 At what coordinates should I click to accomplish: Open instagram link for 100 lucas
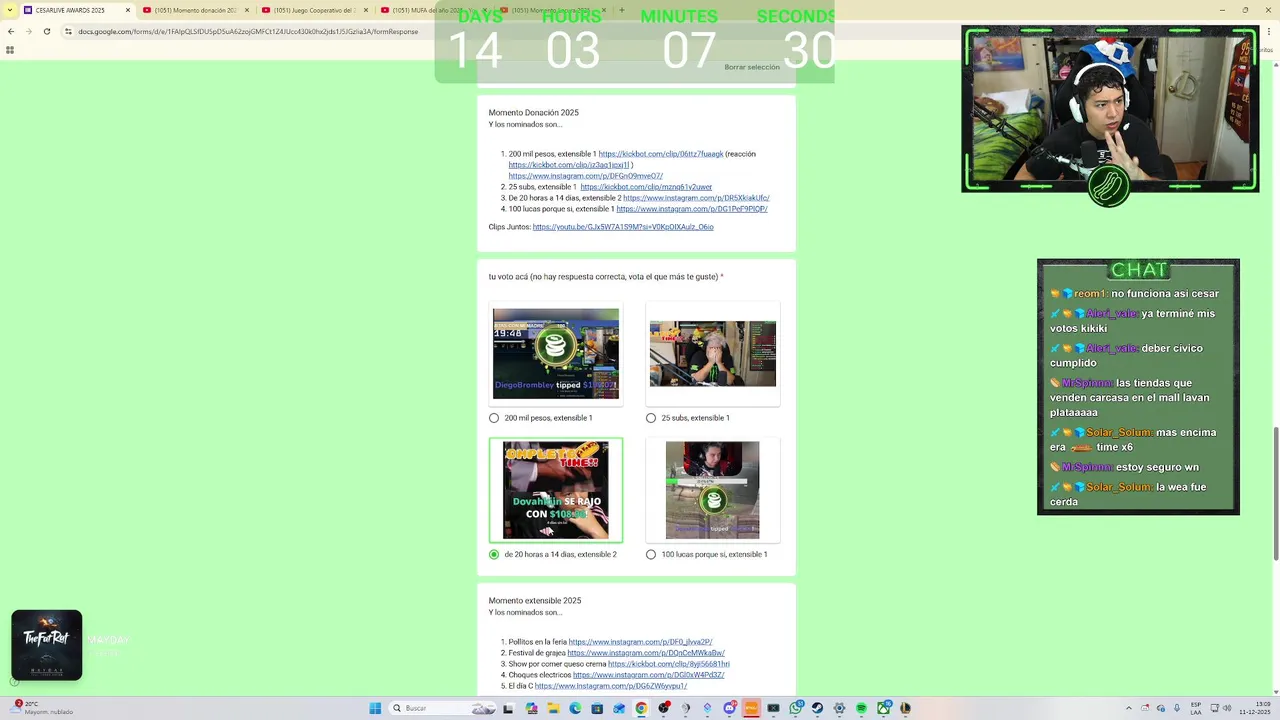(692, 209)
